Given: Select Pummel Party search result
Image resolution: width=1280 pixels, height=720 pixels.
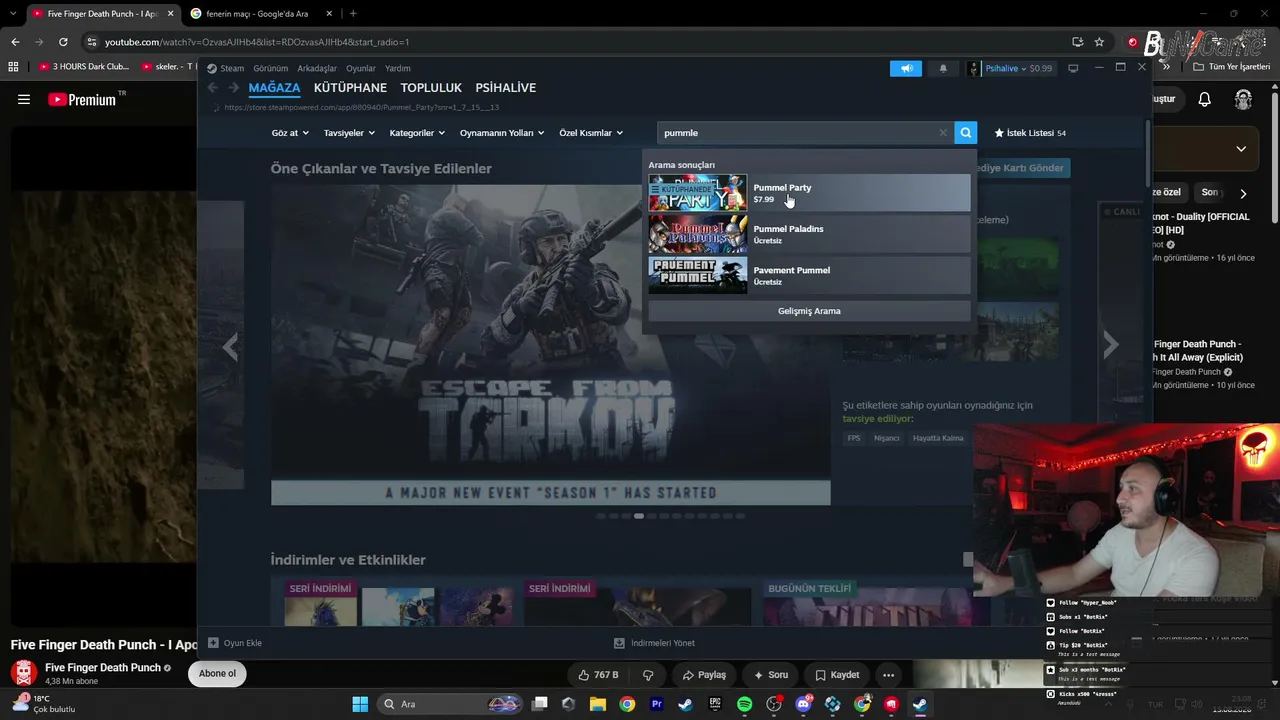Looking at the screenshot, I should click(x=809, y=193).
